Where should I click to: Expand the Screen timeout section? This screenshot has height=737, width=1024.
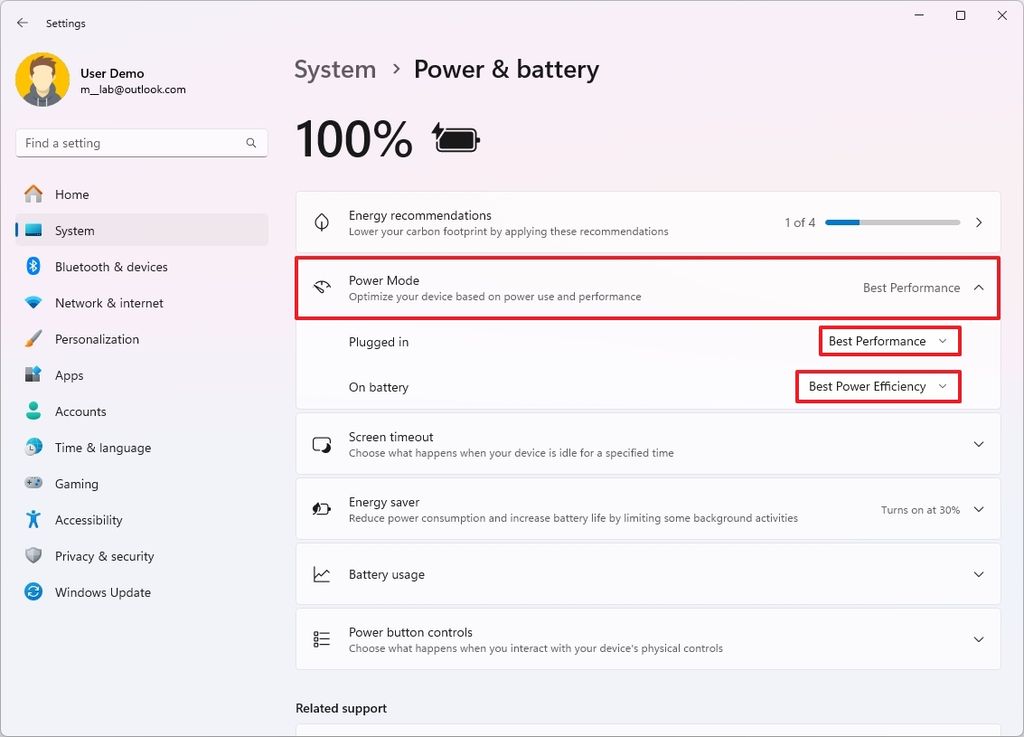pos(978,444)
